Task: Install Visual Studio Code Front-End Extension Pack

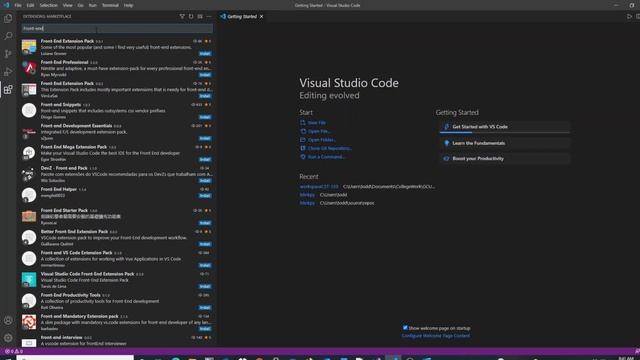Action: (205, 287)
